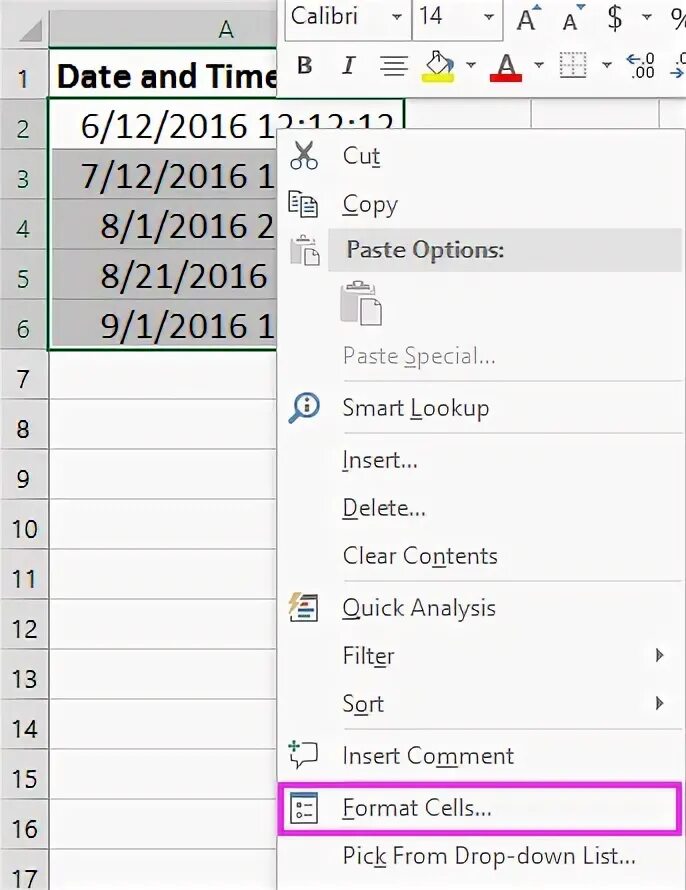Select Smart Lookup option

[x=479, y=408]
